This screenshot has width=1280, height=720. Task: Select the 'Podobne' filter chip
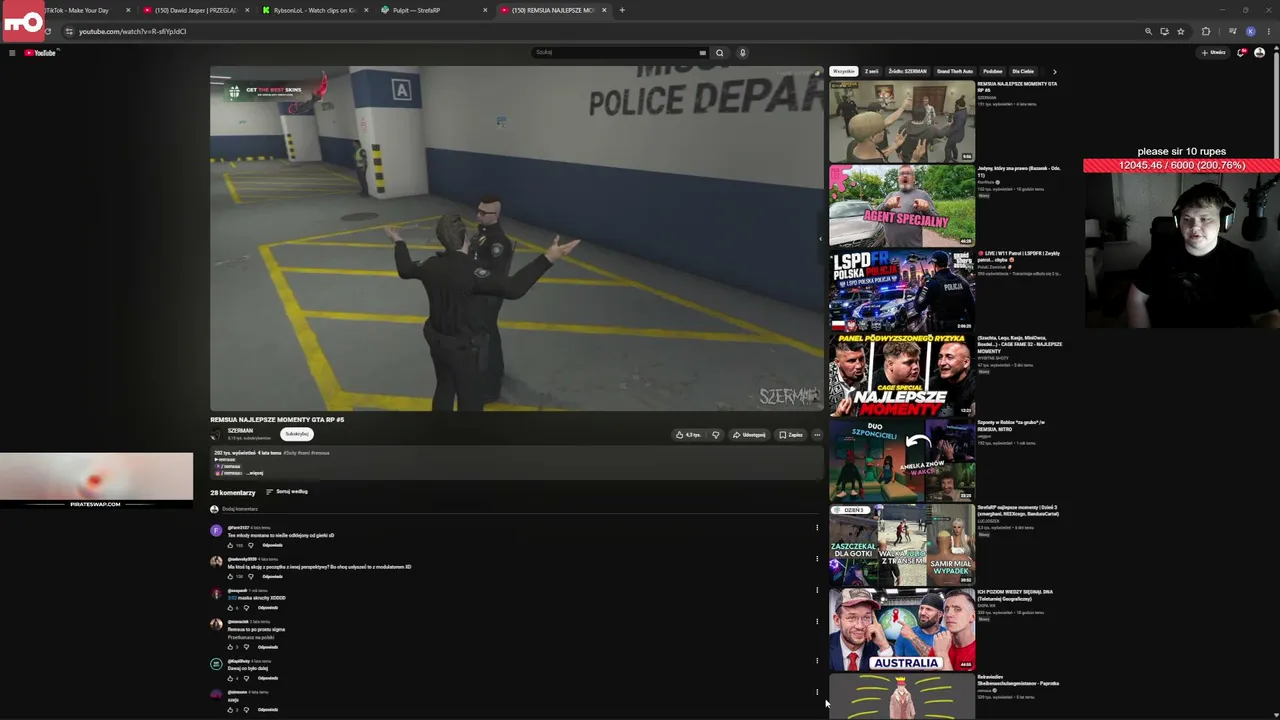tap(993, 72)
